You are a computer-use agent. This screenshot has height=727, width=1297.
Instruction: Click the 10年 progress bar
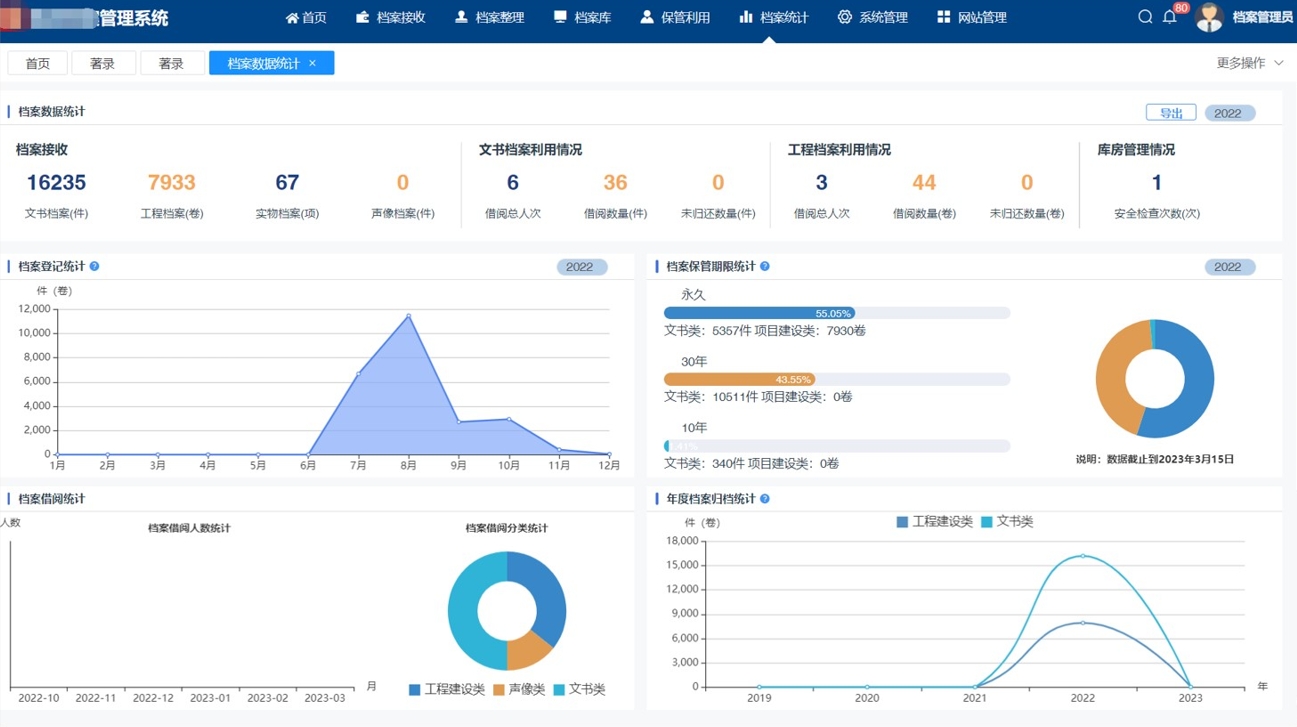pyautogui.click(x=837, y=446)
